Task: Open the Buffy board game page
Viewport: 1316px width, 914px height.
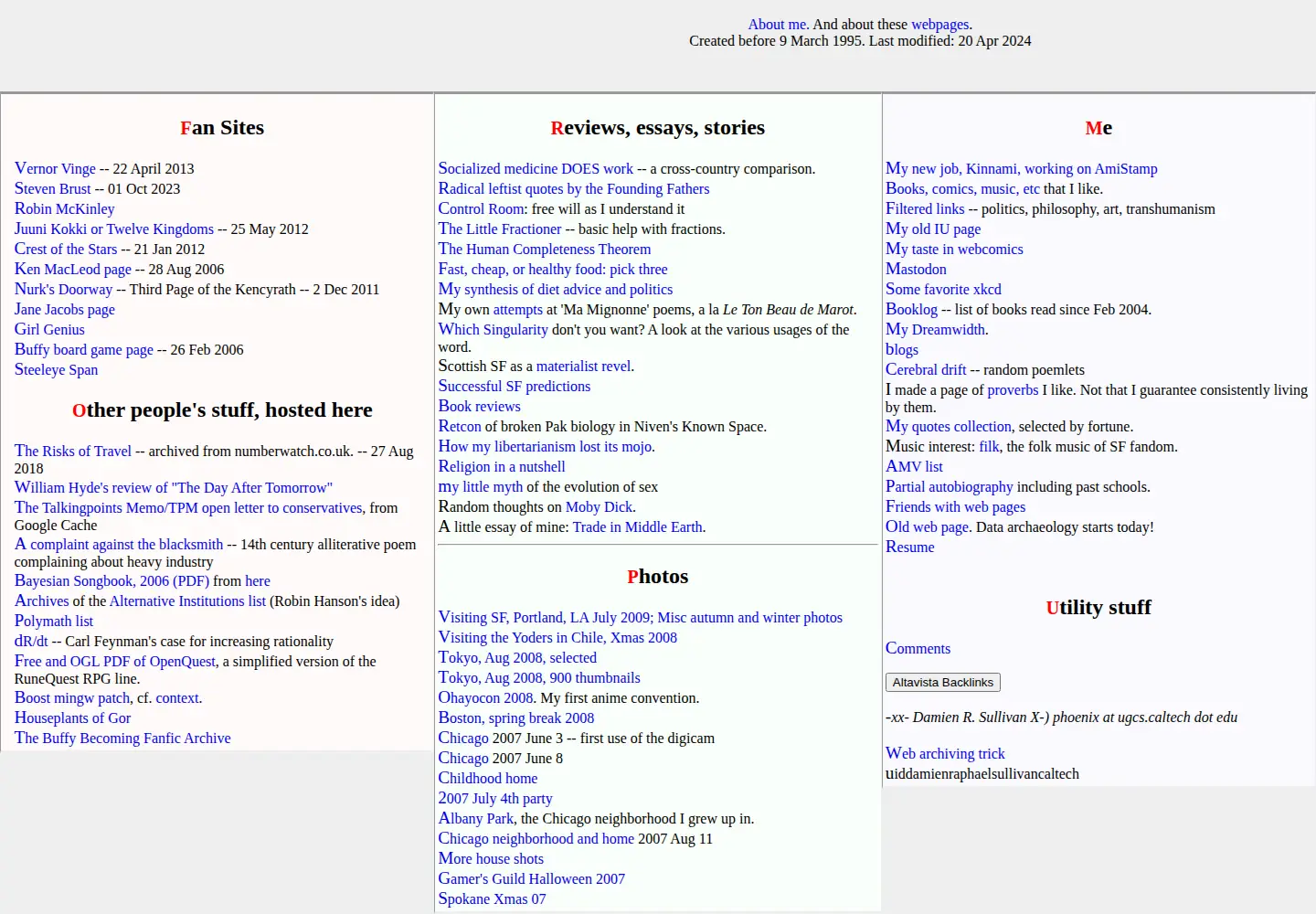Action: point(84,349)
